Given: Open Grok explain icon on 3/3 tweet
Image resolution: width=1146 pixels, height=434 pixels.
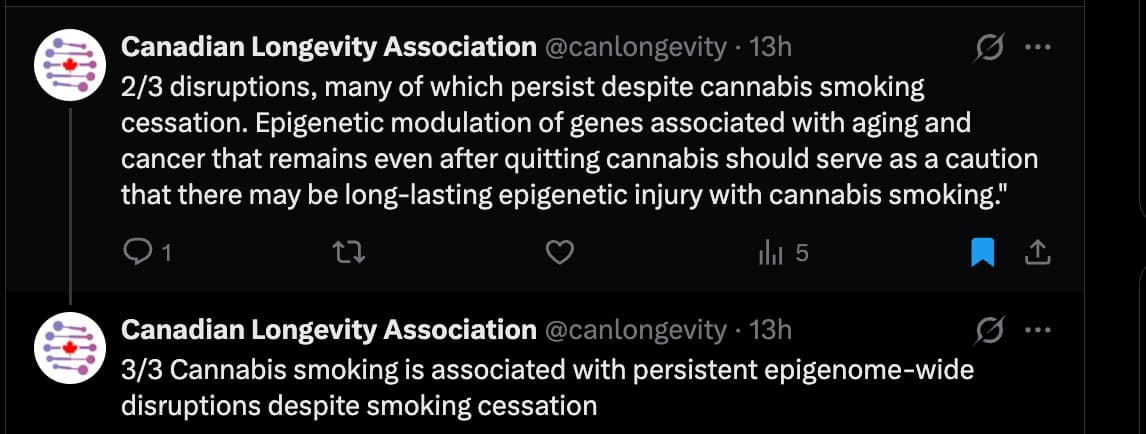Looking at the screenshot, I should coord(990,330).
